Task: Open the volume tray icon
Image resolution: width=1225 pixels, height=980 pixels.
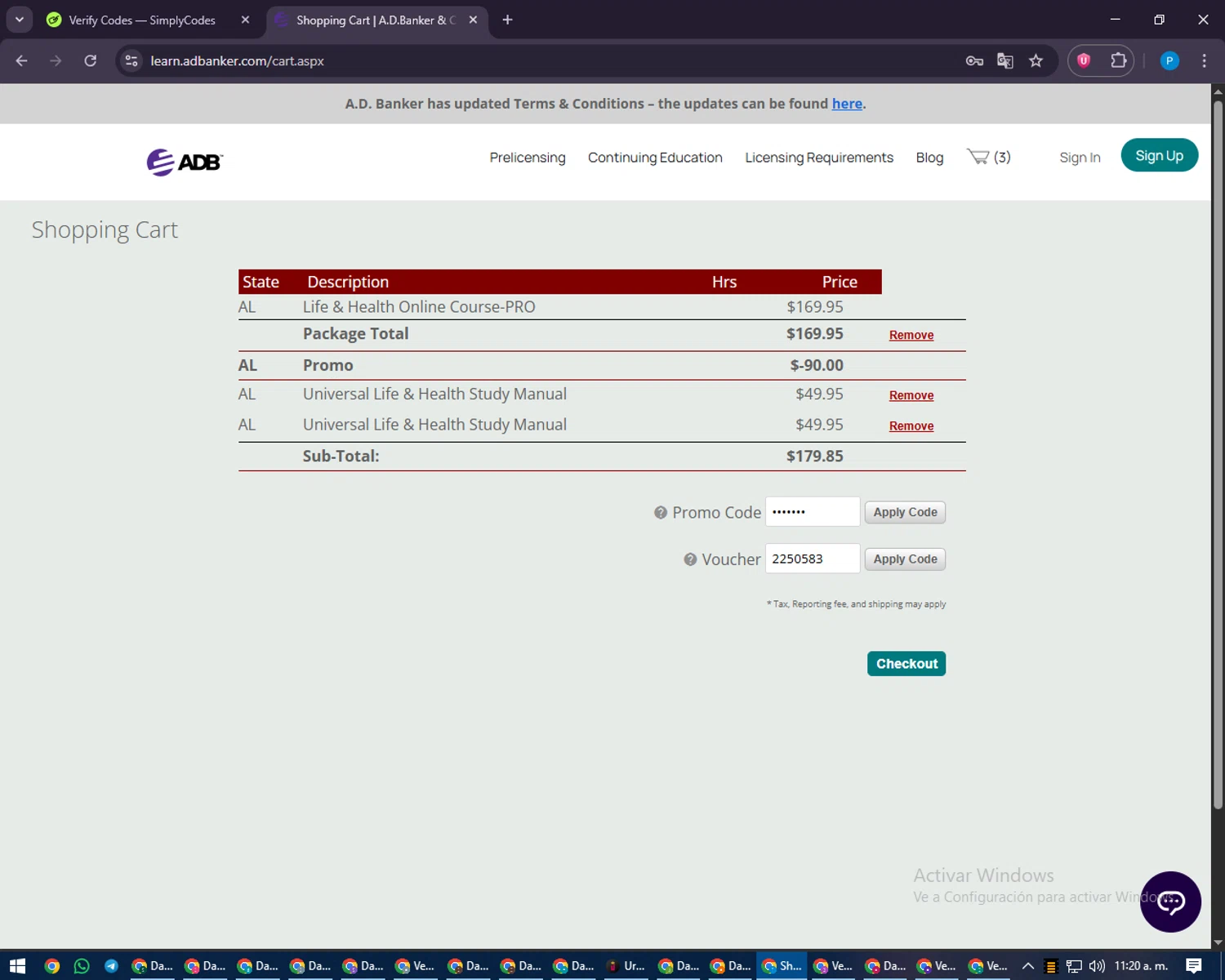Action: click(x=1097, y=966)
